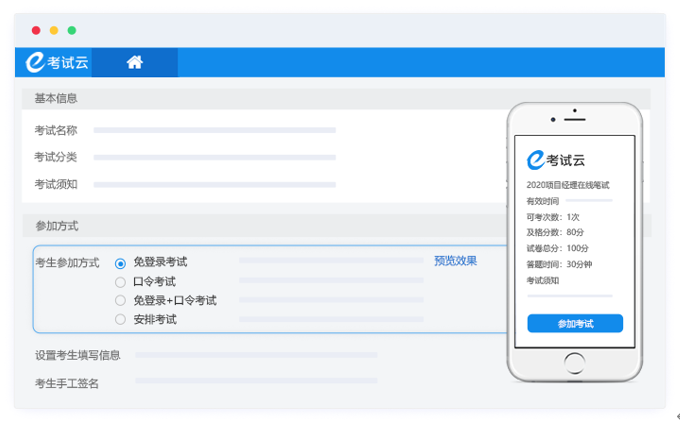Click into the 考试须知 field
The image size is (680, 422).
coord(214,184)
